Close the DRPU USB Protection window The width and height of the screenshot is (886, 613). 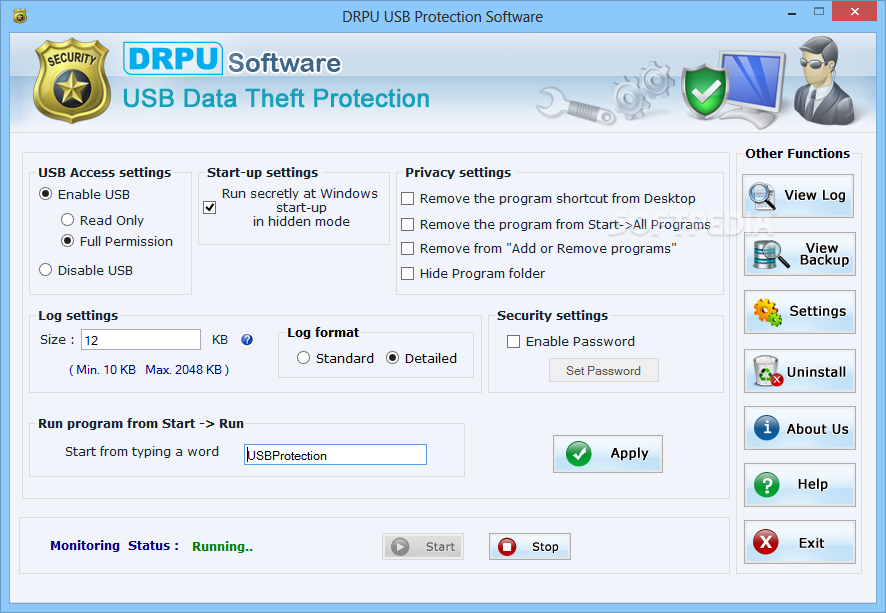point(854,12)
